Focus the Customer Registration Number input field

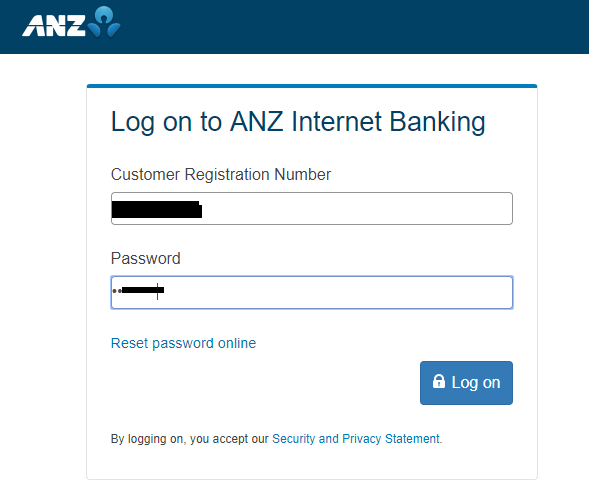[312, 208]
